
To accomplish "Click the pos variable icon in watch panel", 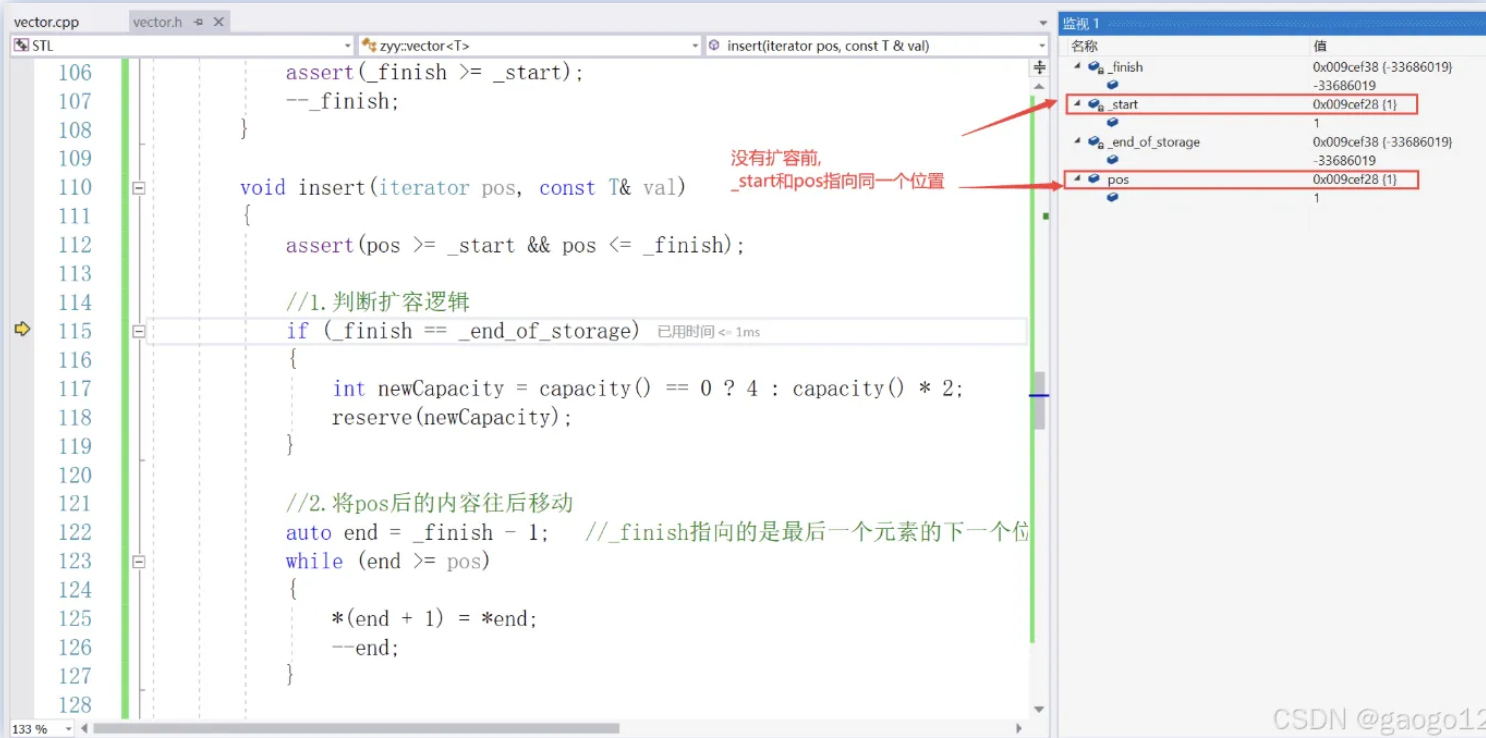I will tap(1094, 180).
